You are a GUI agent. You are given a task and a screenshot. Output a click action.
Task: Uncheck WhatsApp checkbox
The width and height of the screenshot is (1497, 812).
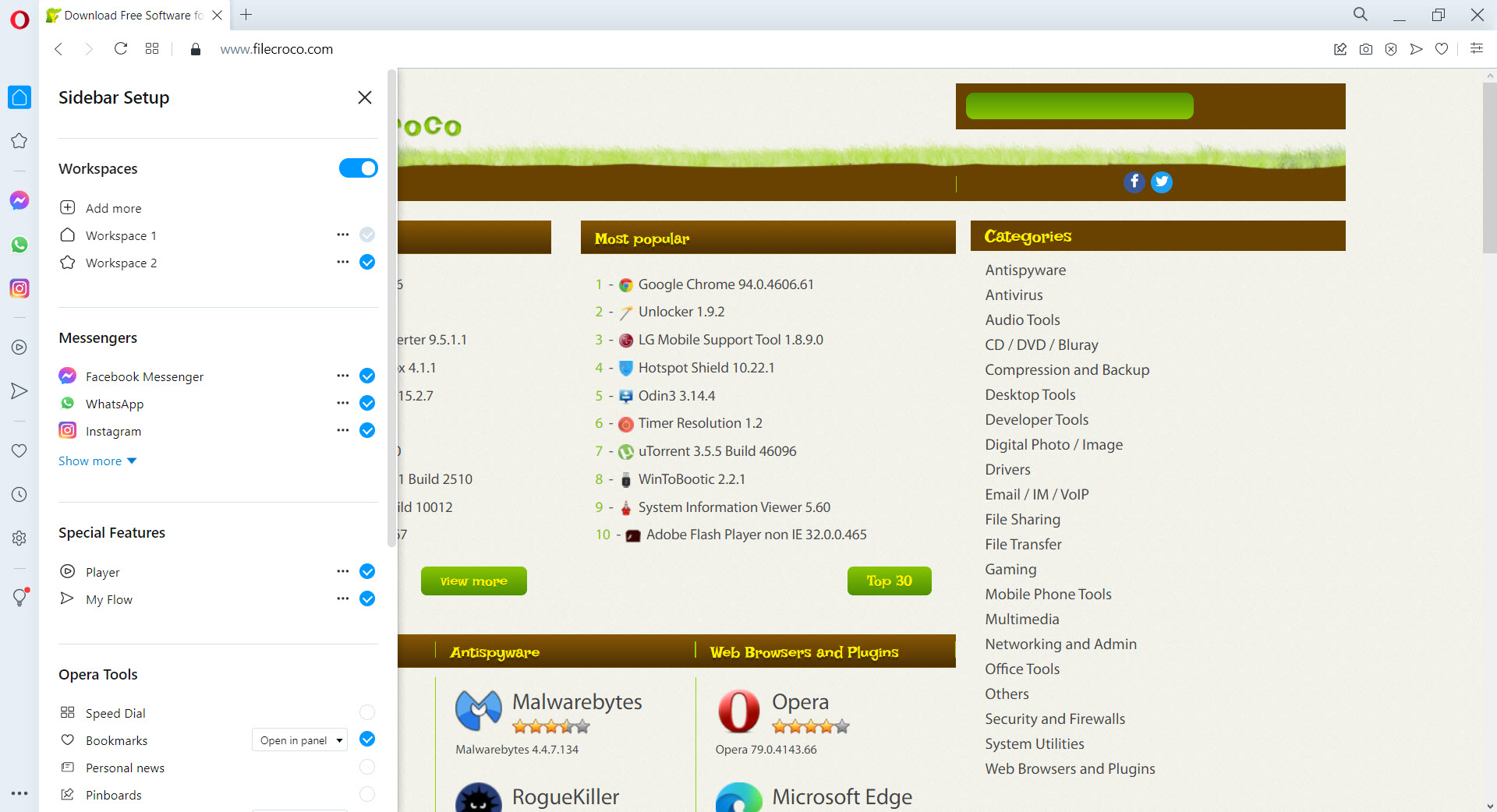[x=367, y=403]
